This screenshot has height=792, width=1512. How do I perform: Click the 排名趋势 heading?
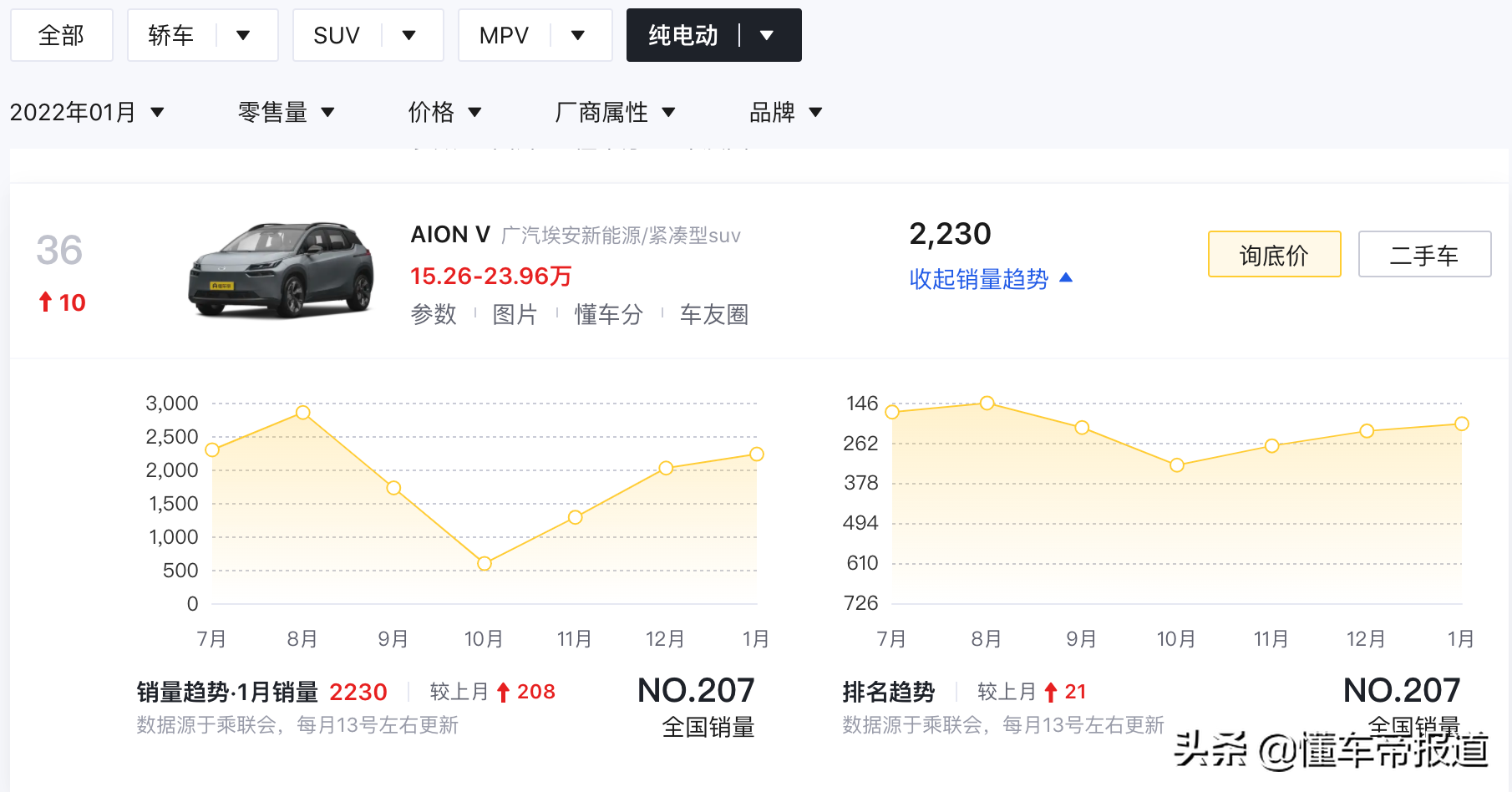pyautogui.click(x=888, y=692)
